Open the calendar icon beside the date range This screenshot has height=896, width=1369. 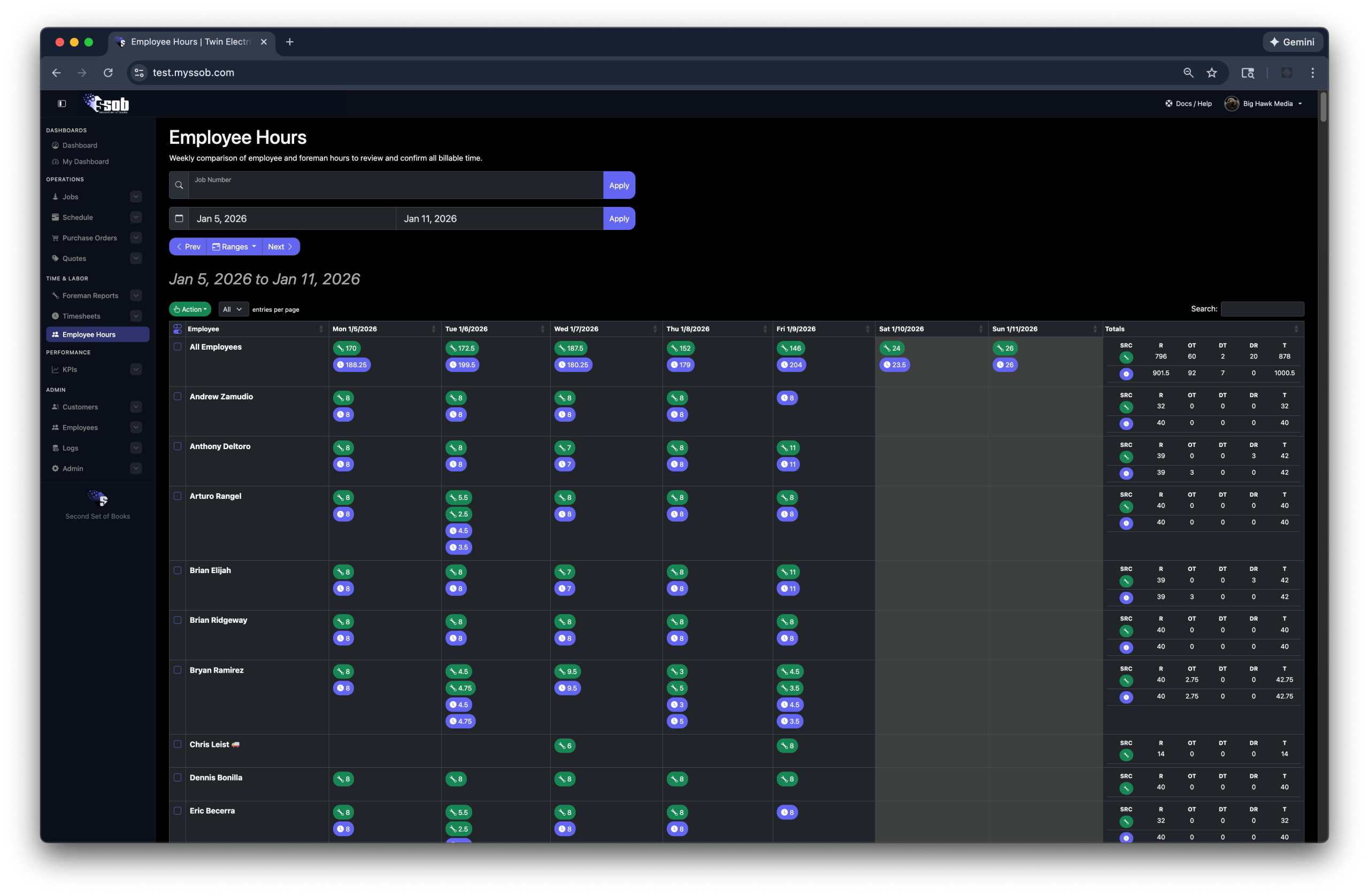179,219
